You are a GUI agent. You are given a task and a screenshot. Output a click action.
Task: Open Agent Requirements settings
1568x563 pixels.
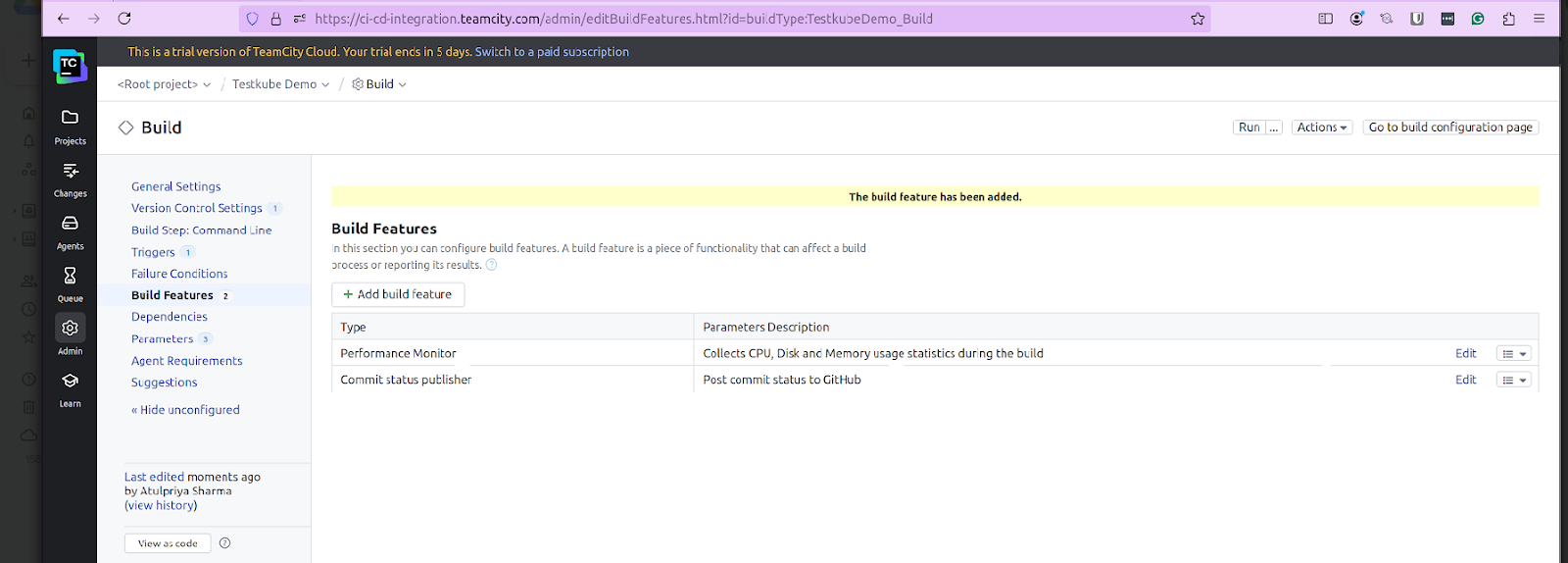pos(187,361)
